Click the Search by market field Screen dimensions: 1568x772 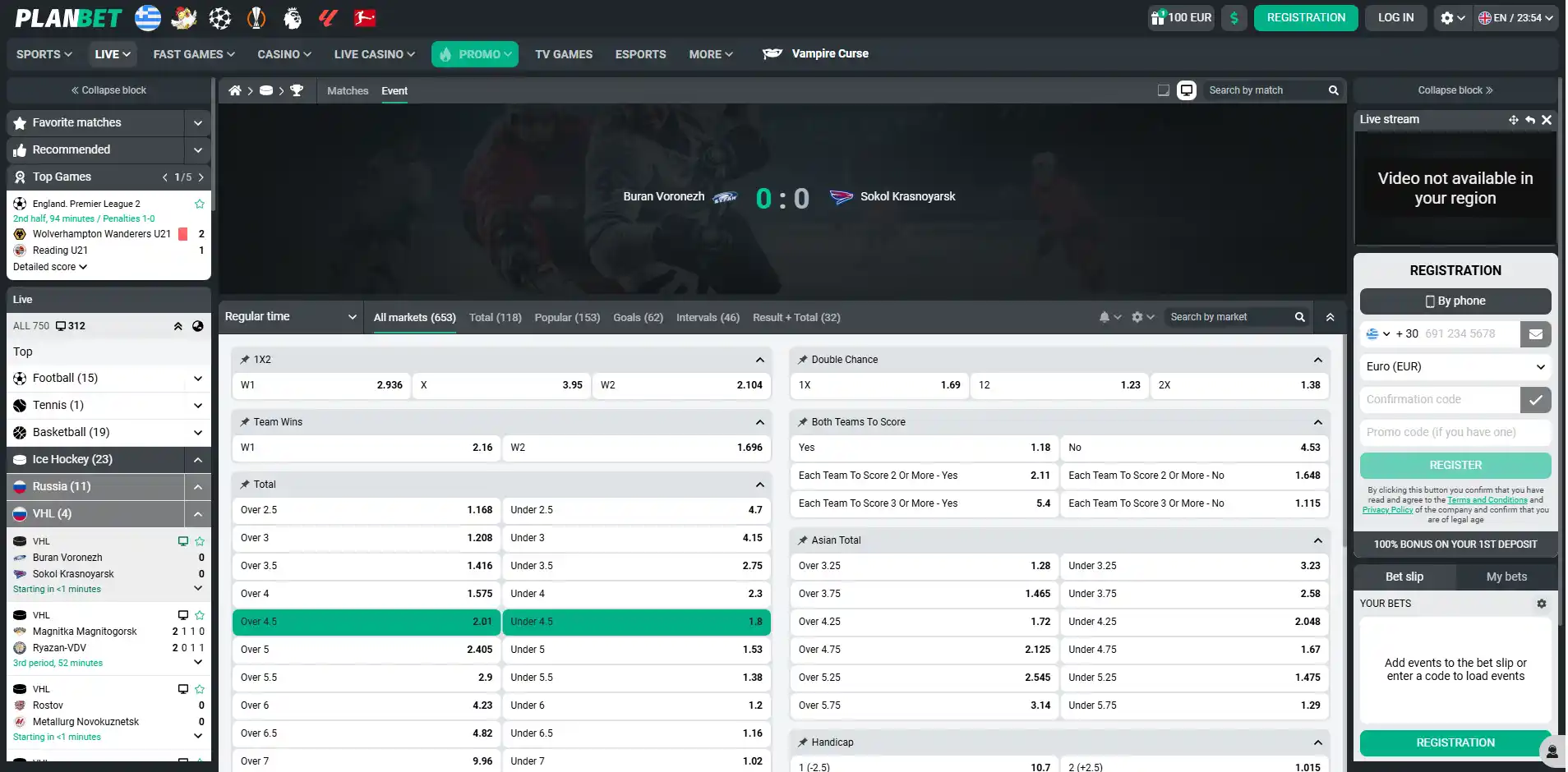point(1228,317)
